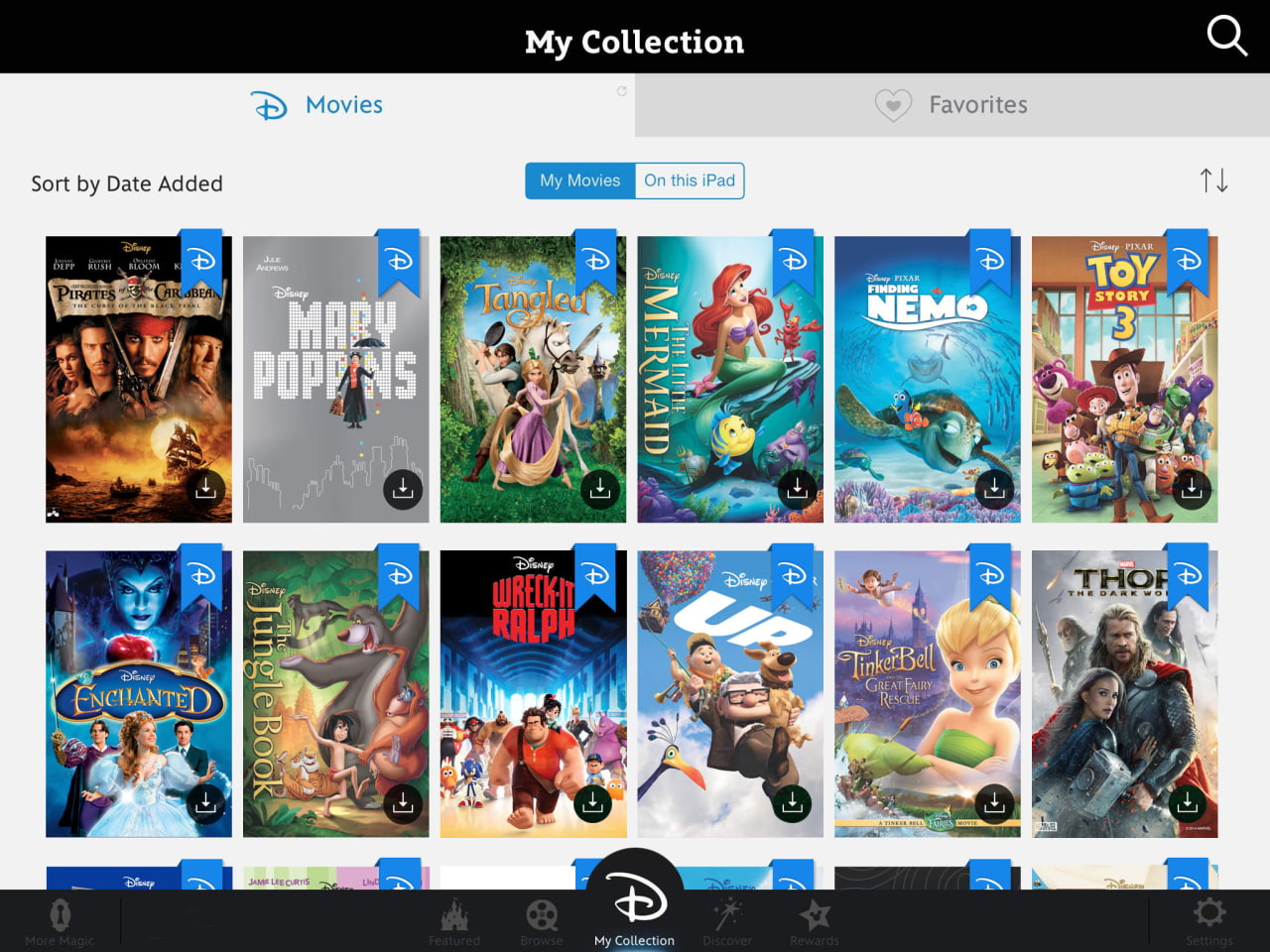The width and height of the screenshot is (1270, 952).
Task: Select the My Movies filter
Action: (x=579, y=180)
